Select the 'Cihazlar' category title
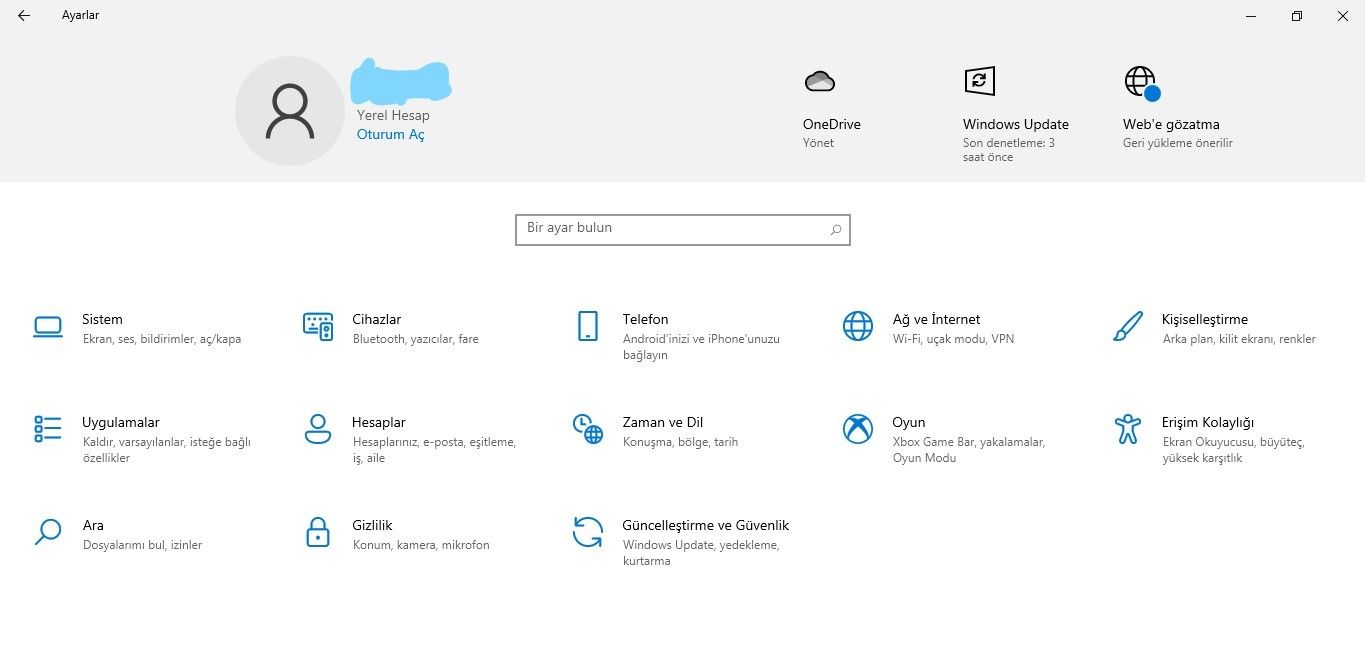This screenshot has height=661, width=1365. pos(377,319)
